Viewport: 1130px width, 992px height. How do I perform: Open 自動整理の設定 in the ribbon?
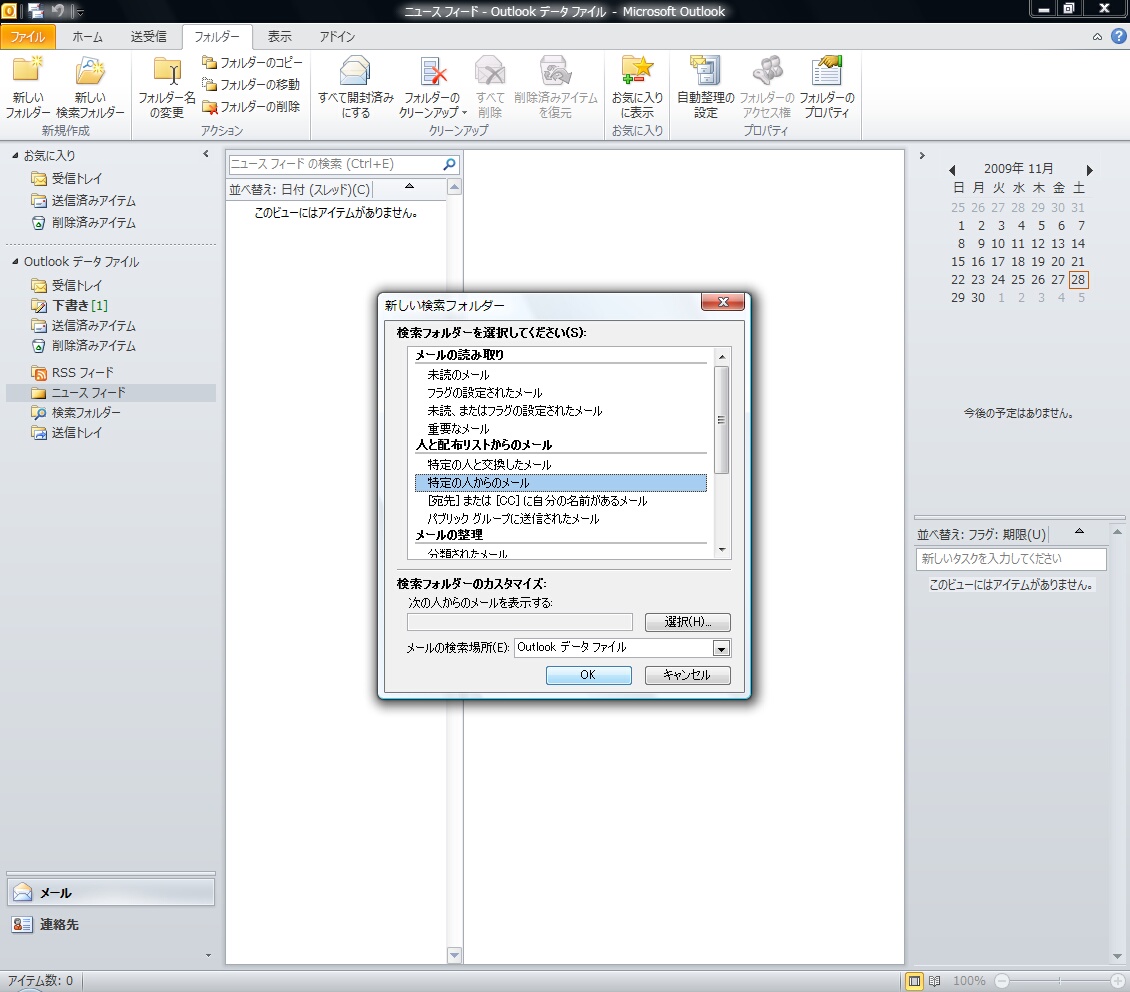coord(706,86)
